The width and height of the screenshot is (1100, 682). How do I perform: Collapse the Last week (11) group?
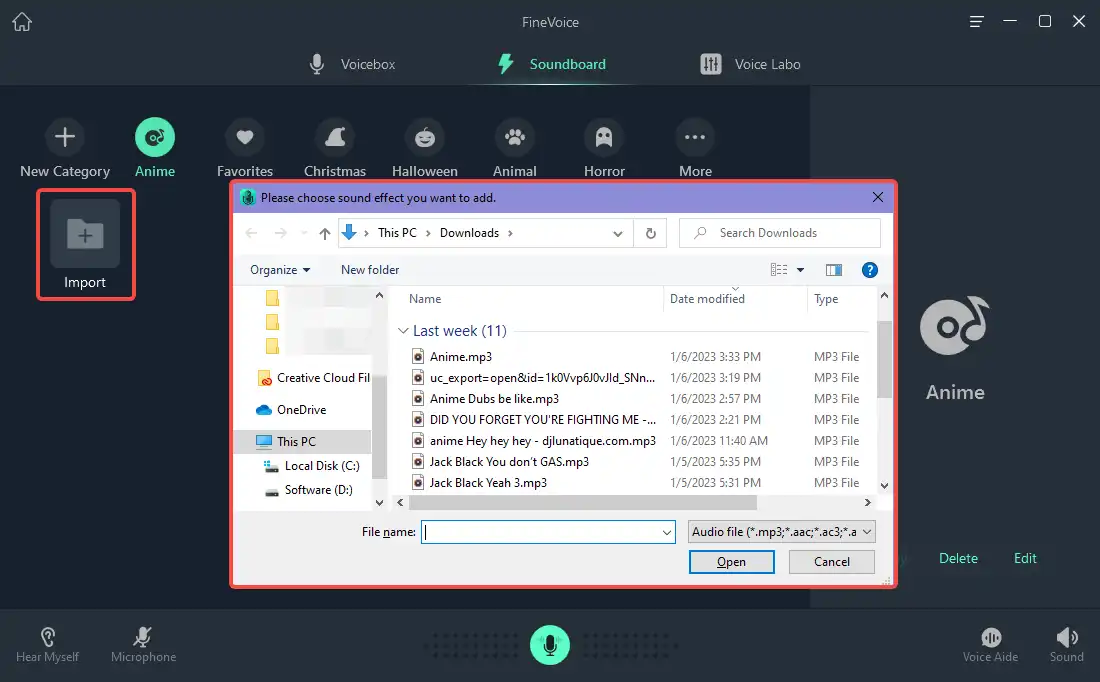pos(403,330)
